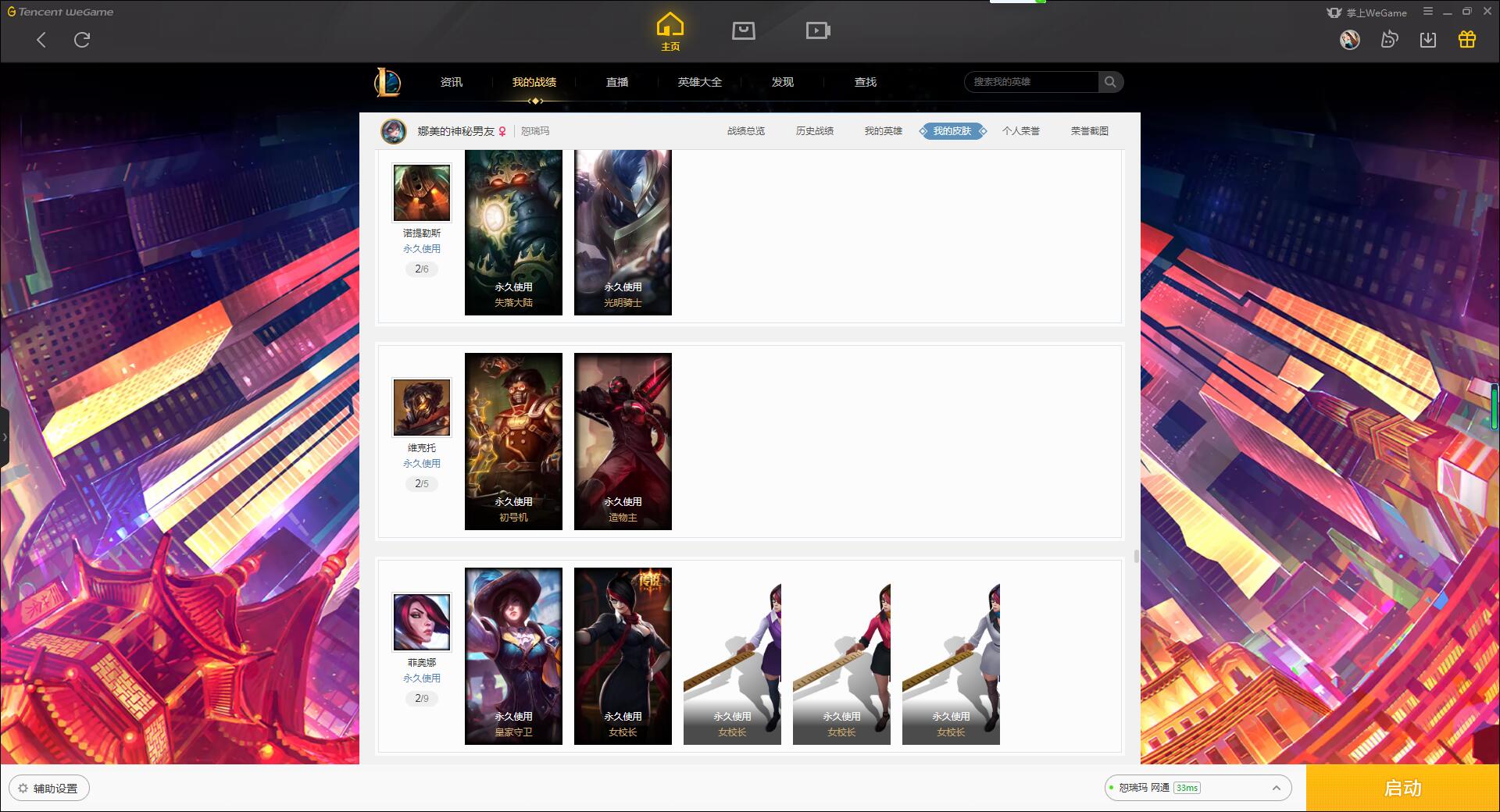Open the white-dress 女校长 chroma card
Image resolution: width=1500 pixels, height=812 pixels.
coord(951,664)
